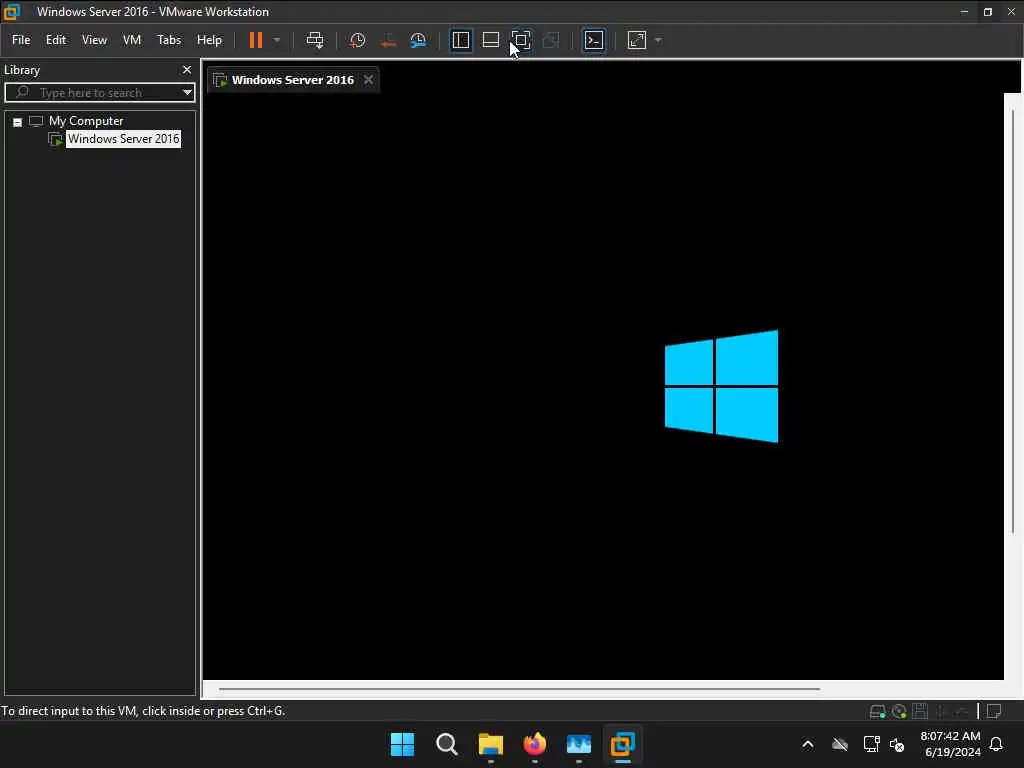Image resolution: width=1024 pixels, height=768 pixels.
Task: Click the OneDrive tray icon
Action: (840, 744)
